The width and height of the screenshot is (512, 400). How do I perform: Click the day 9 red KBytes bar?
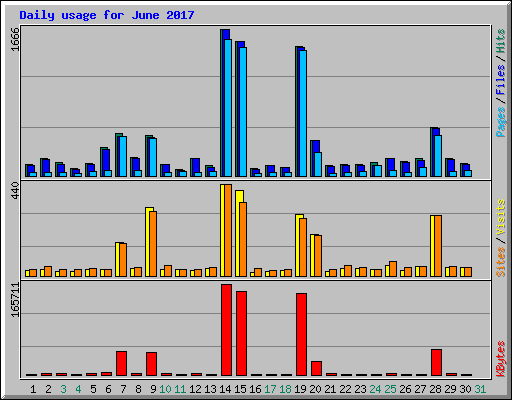(151, 364)
